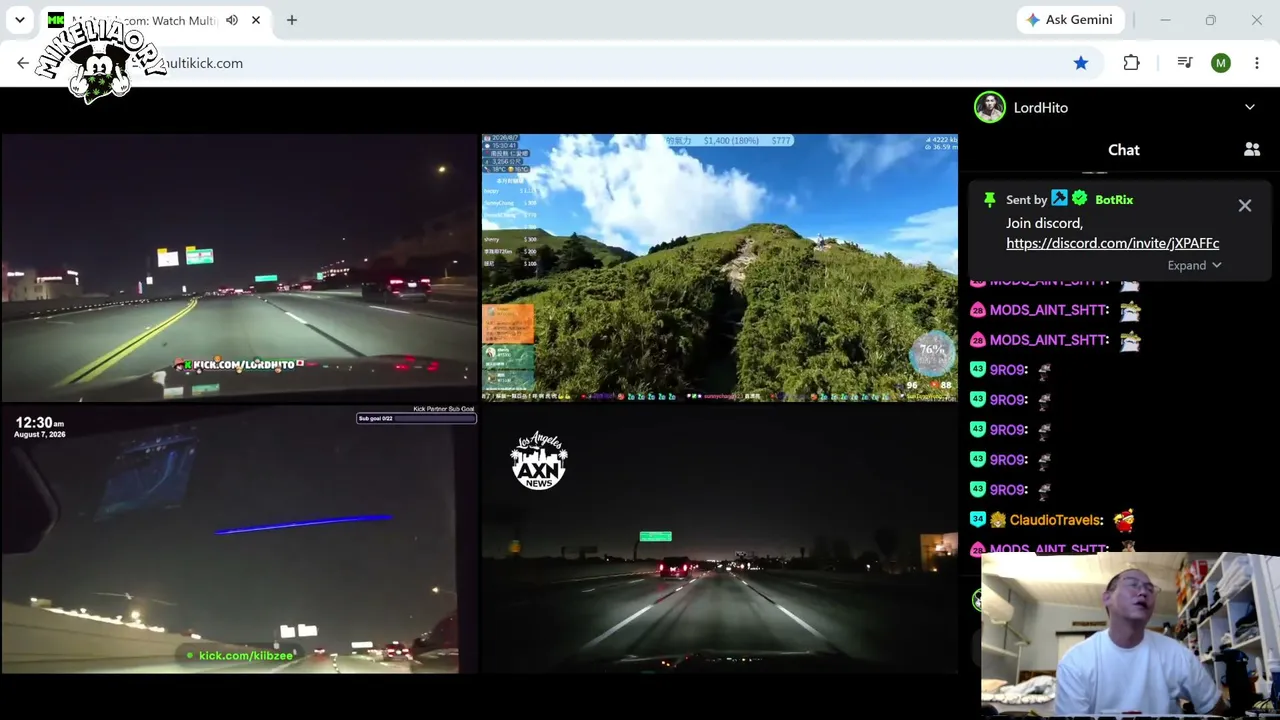Open a new browser tab

292,20
